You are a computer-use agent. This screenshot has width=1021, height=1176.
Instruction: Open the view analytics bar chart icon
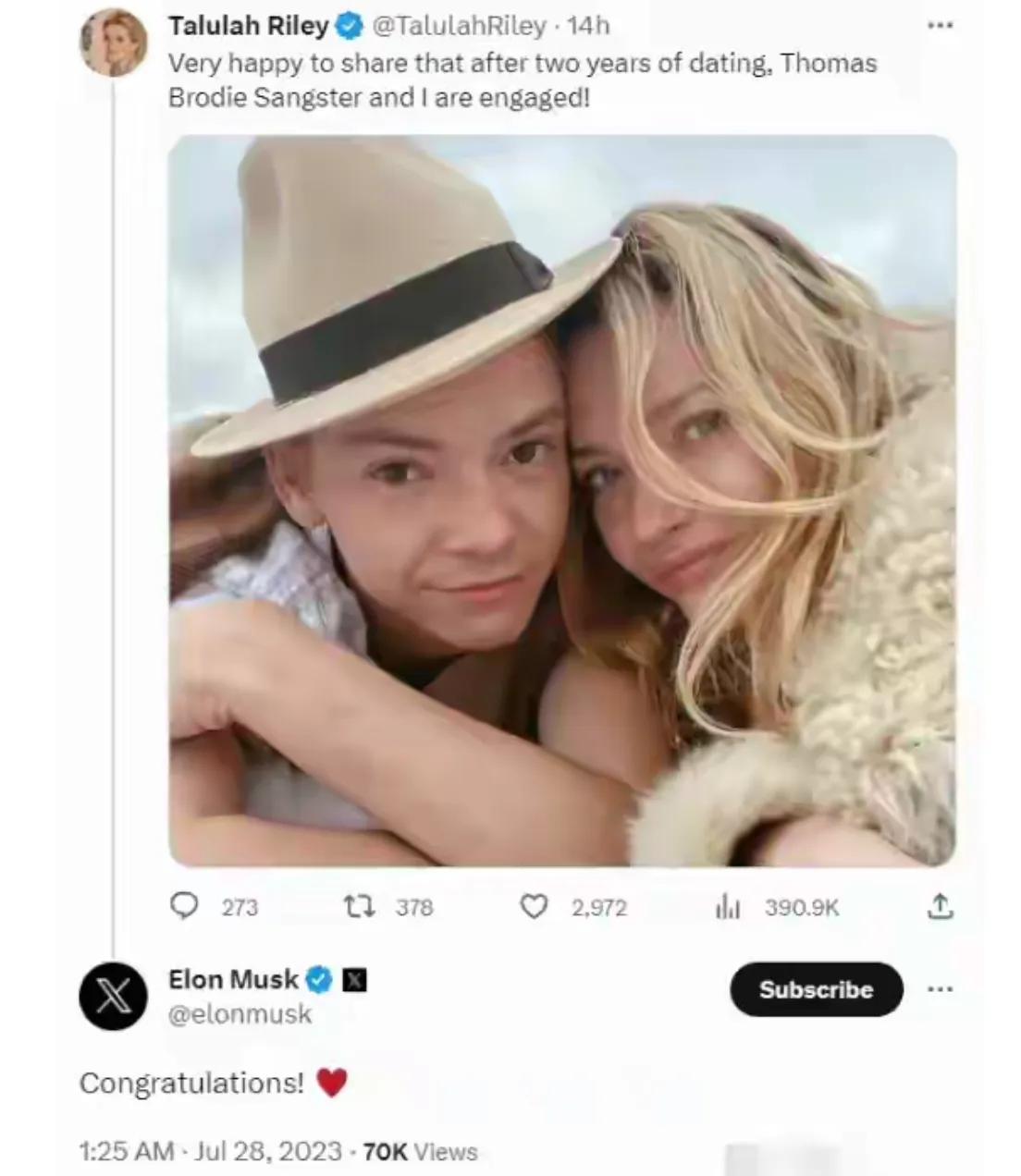click(728, 907)
